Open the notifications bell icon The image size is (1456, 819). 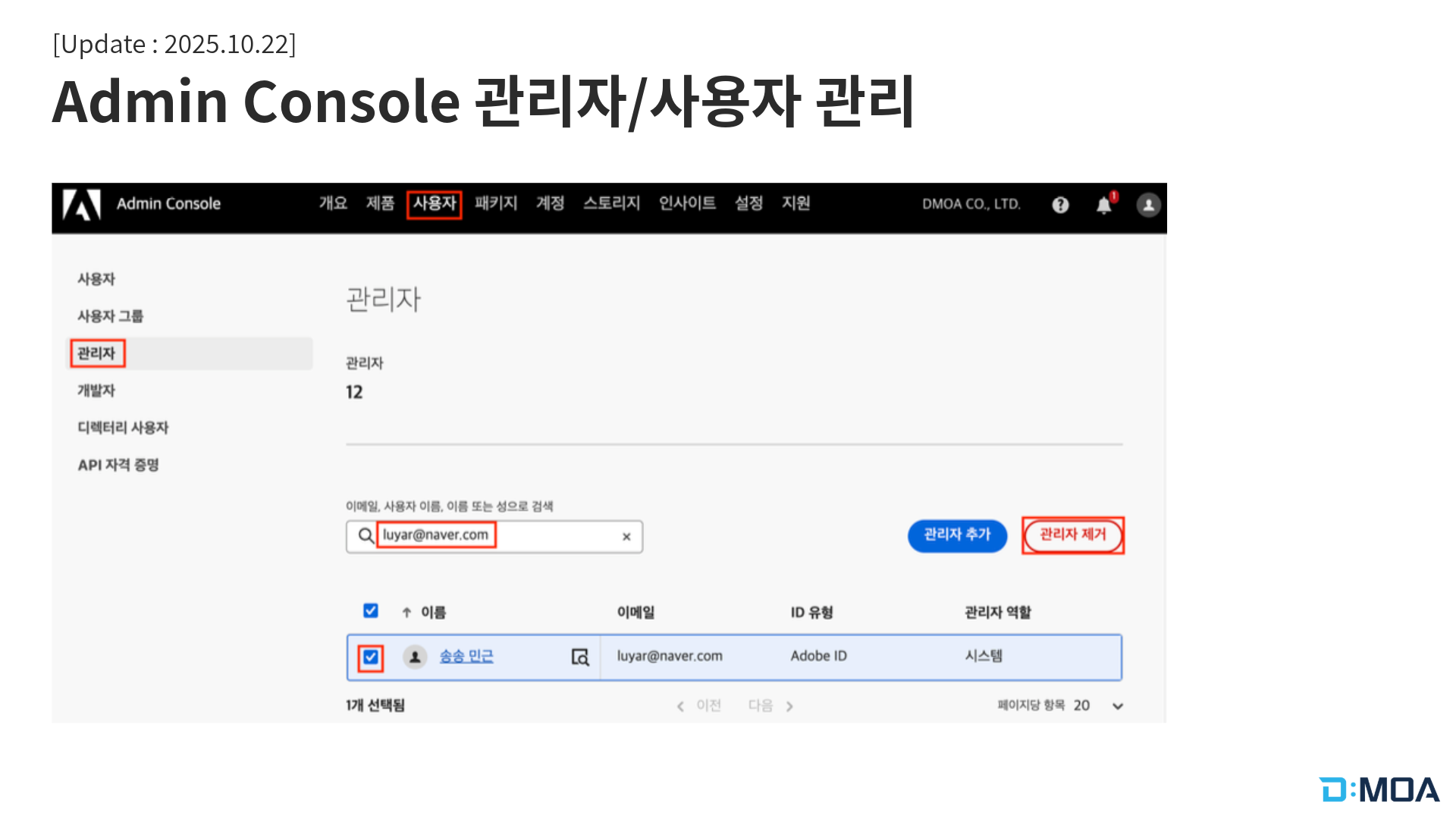pos(1104,206)
